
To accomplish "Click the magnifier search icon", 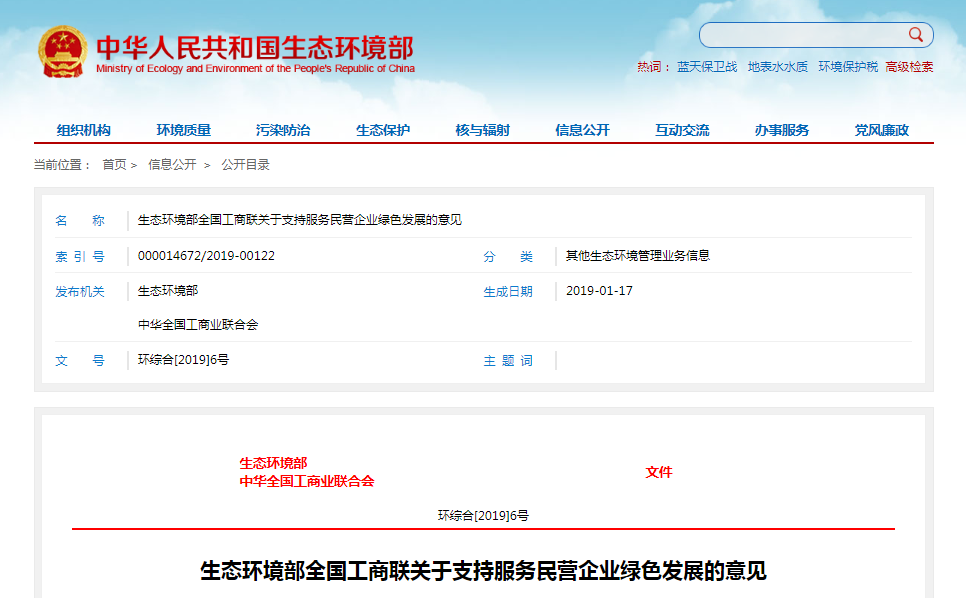I will coord(915,35).
